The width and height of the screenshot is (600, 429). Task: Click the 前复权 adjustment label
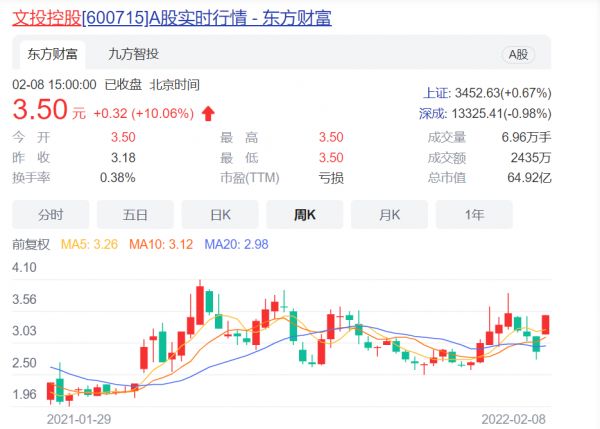[x=31, y=244]
